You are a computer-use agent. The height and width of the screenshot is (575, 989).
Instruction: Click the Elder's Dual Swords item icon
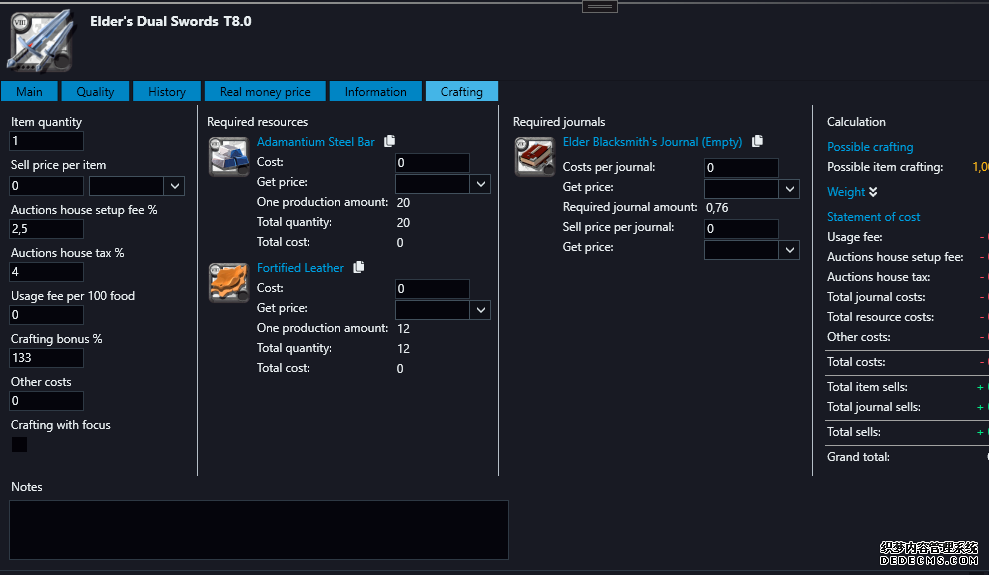40,40
